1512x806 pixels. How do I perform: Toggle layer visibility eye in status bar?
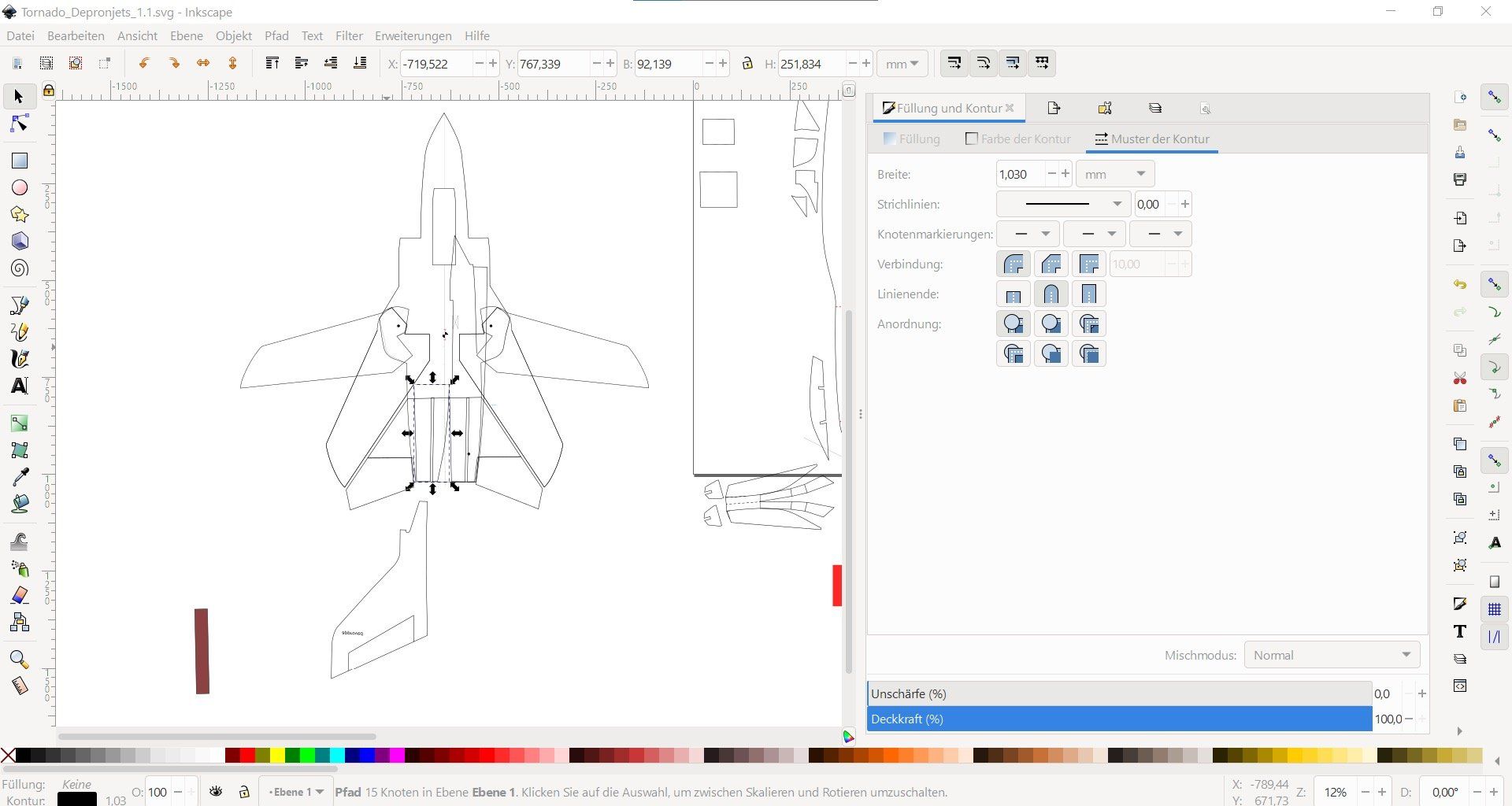[x=216, y=792]
